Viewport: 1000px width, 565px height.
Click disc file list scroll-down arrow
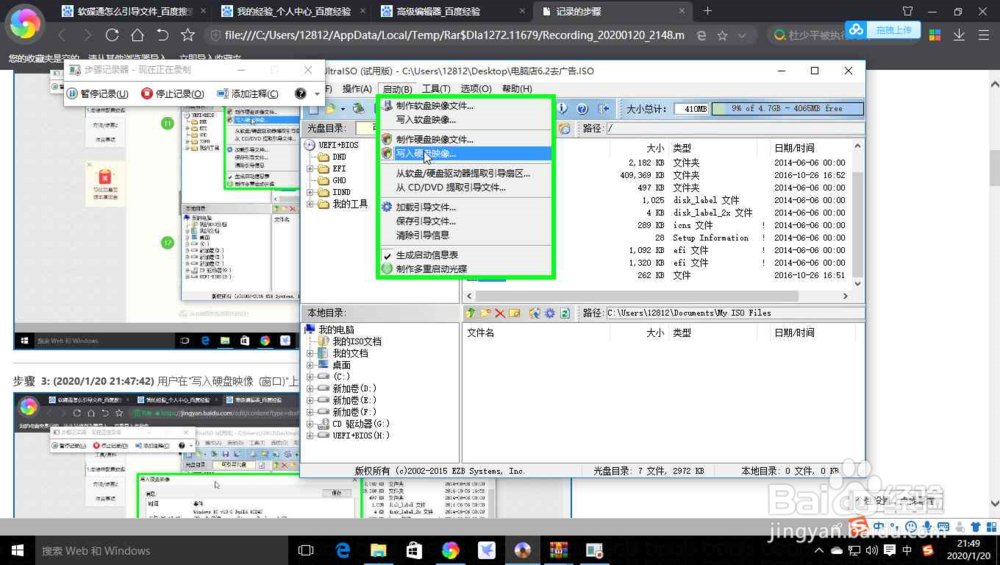(x=858, y=284)
